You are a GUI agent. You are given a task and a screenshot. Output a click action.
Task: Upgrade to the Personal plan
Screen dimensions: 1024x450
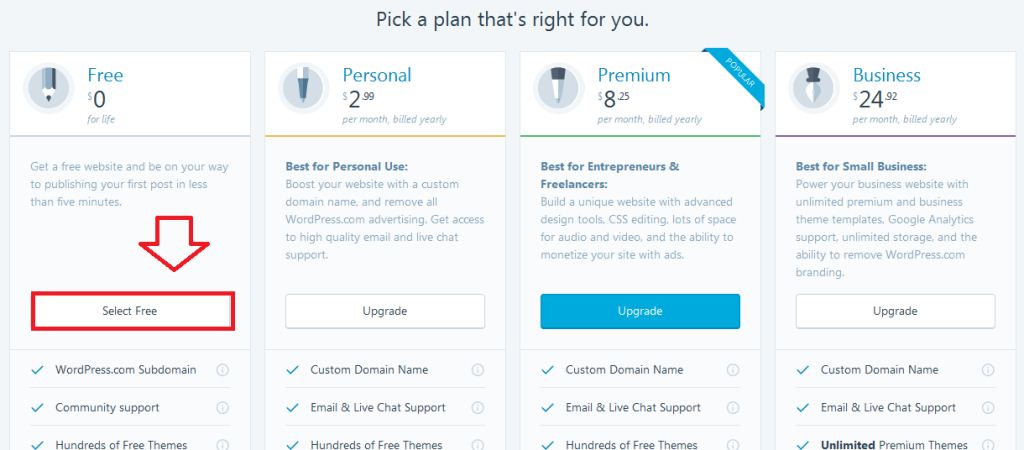[x=385, y=311]
